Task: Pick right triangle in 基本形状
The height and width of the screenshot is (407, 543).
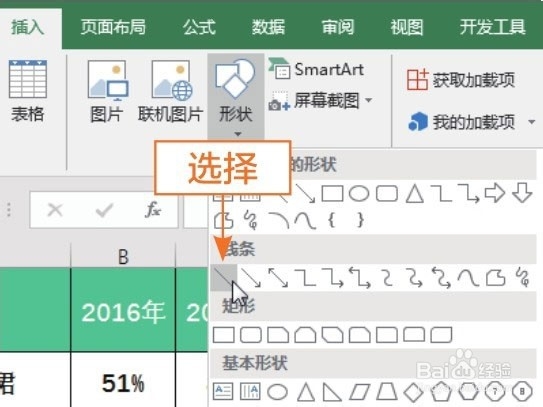Action: [x=332, y=391]
